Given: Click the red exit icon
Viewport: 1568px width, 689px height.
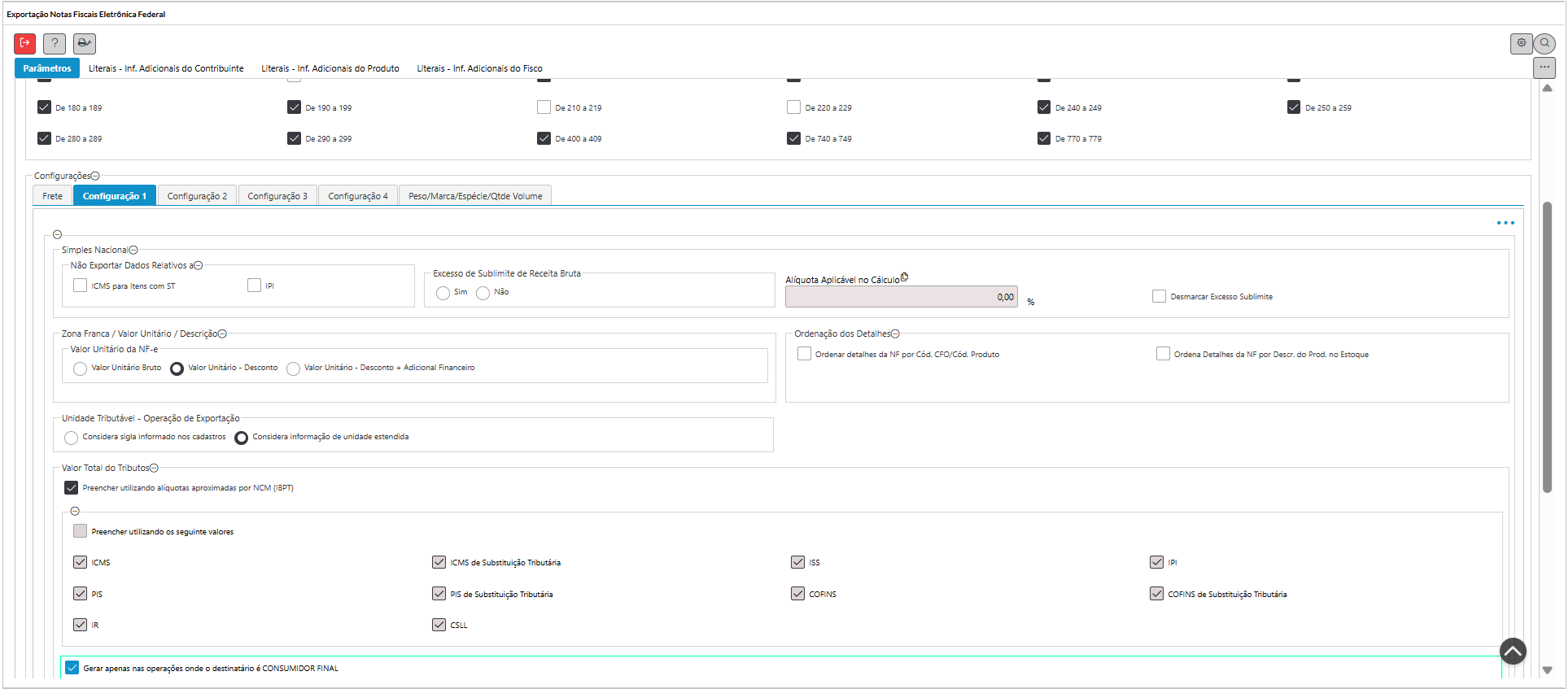Looking at the screenshot, I should pyautogui.click(x=24, y=43).
